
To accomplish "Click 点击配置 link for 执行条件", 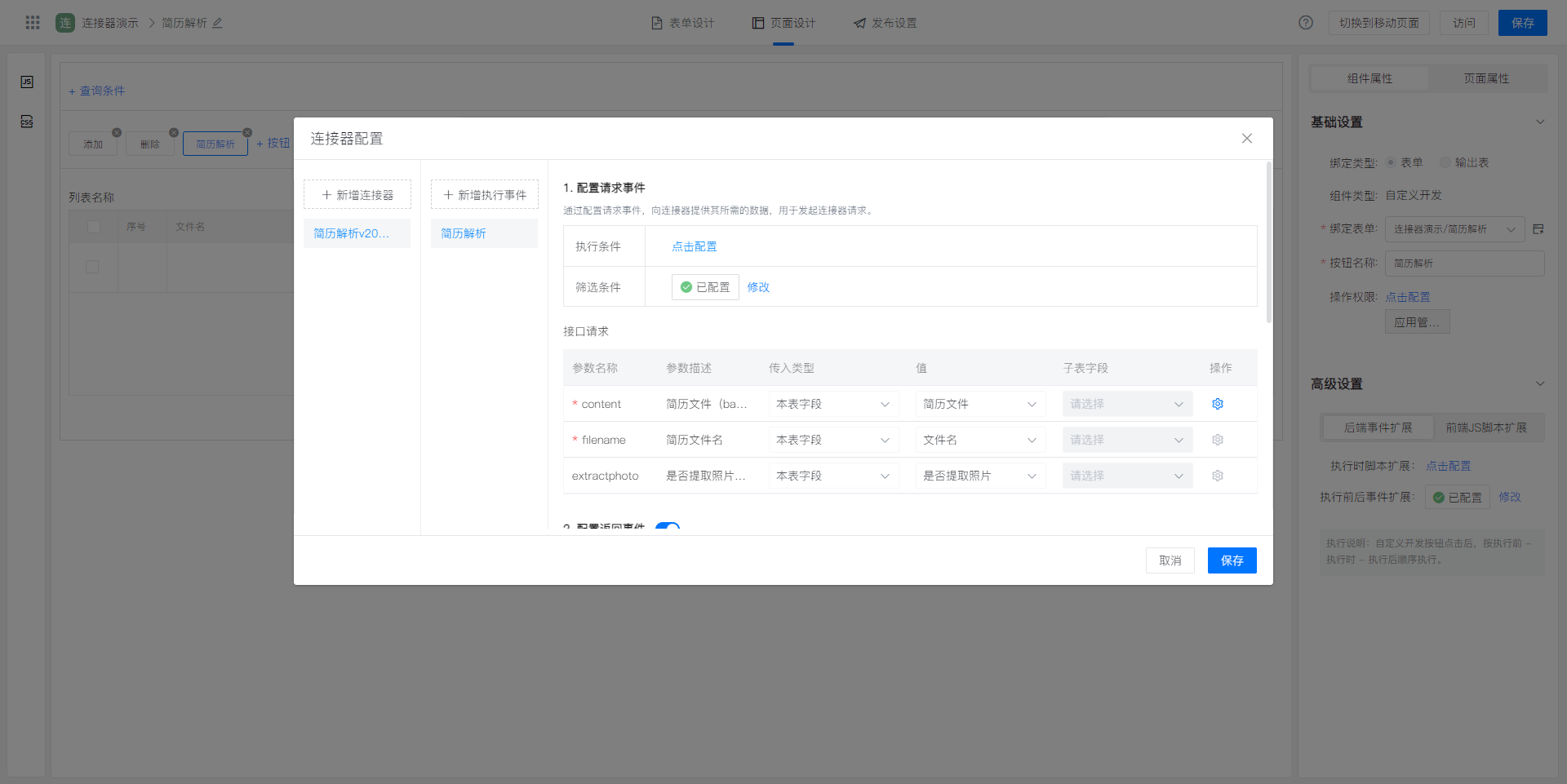I will 694,246.
